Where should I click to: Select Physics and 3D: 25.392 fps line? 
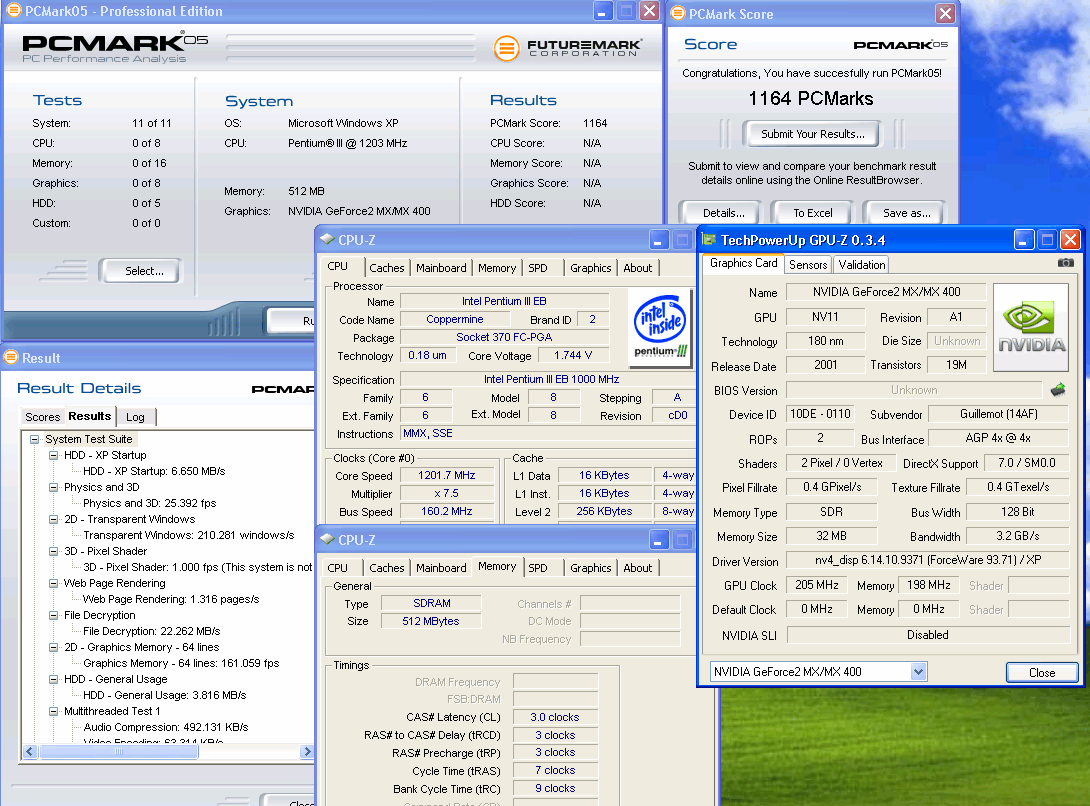pos(149,503)
